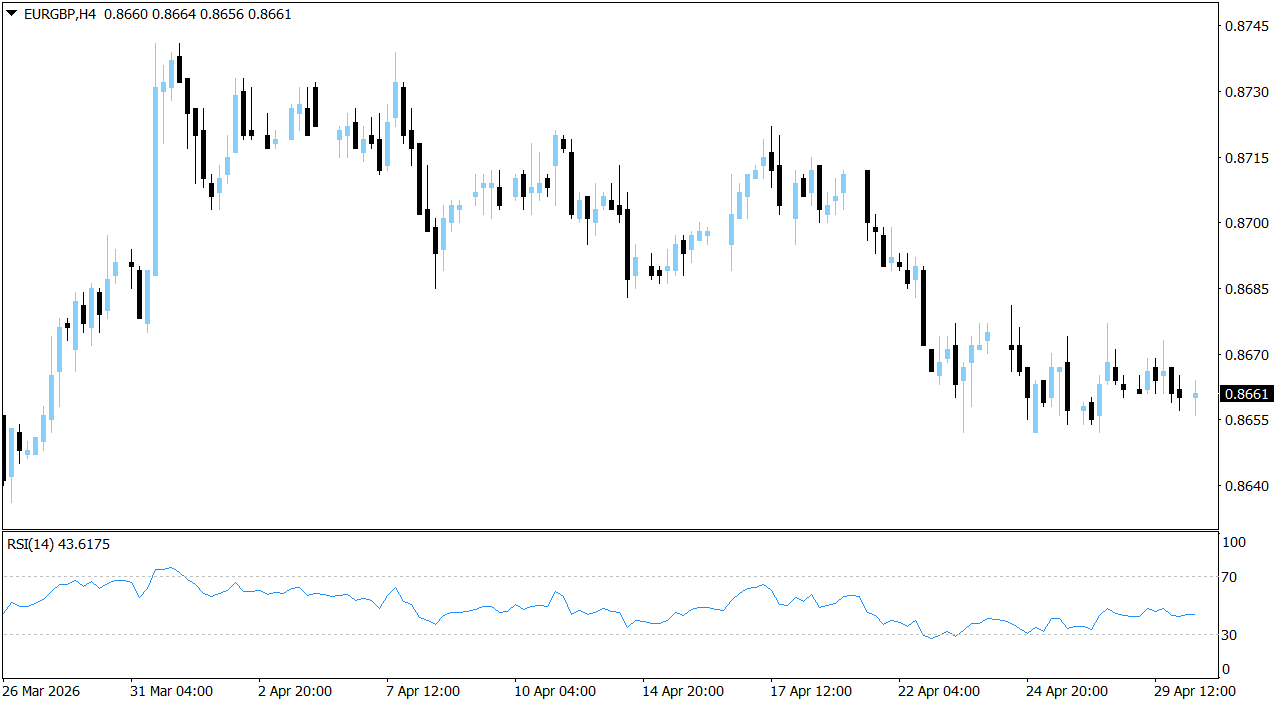Click the RSI scale 100 label
This screenshot has height=705, width=1282.
(1235, 544)
